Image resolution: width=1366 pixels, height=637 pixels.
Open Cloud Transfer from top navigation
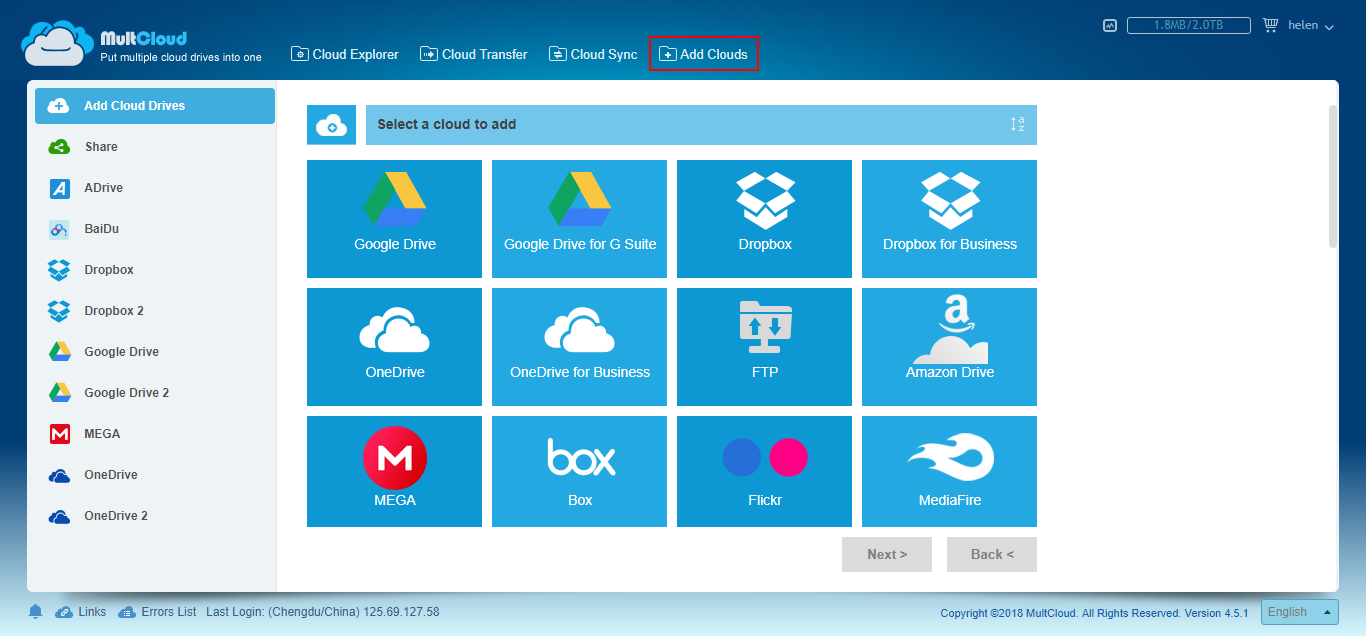point(474,54)
